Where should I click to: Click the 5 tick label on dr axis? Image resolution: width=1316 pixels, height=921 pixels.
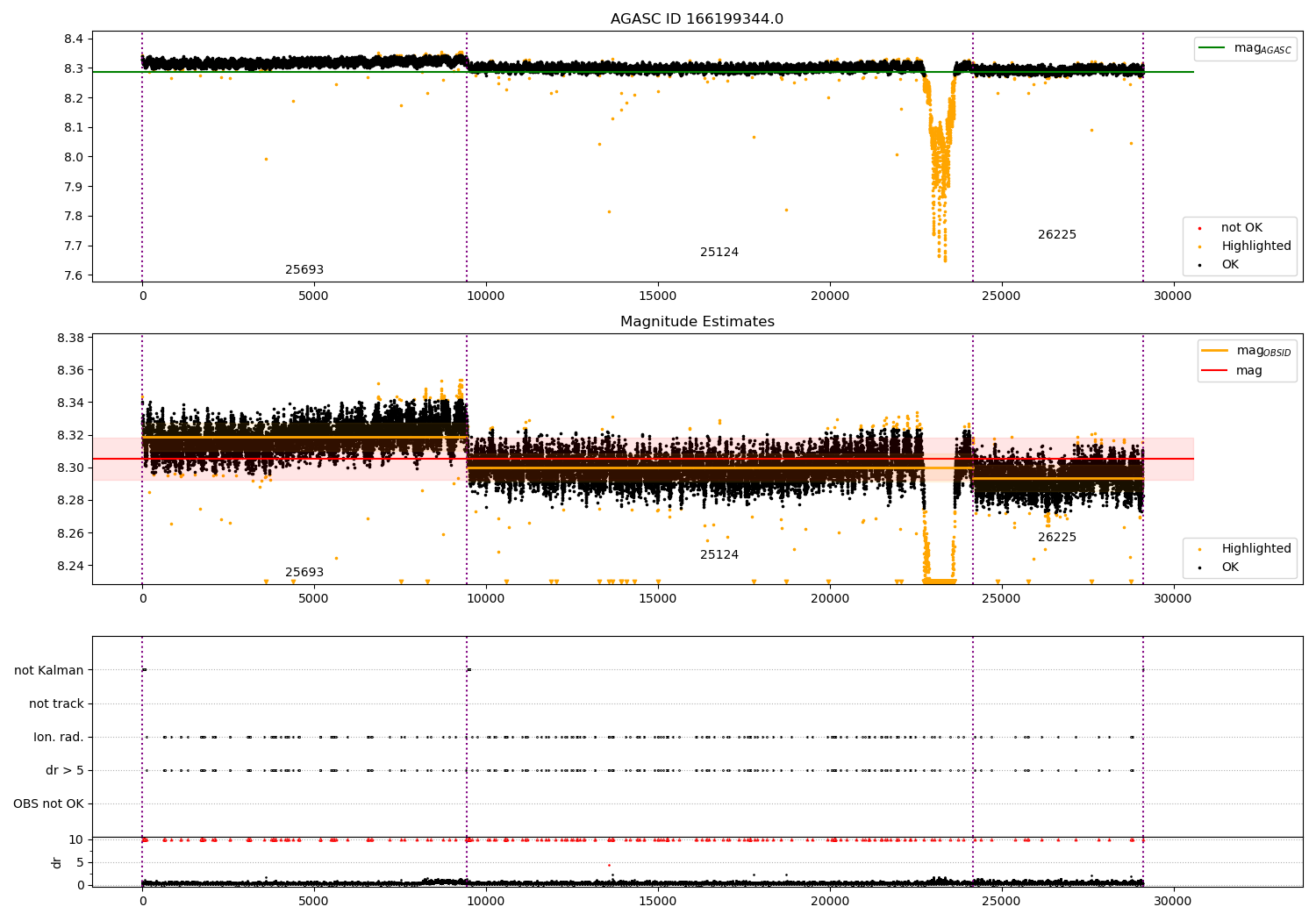80,862
